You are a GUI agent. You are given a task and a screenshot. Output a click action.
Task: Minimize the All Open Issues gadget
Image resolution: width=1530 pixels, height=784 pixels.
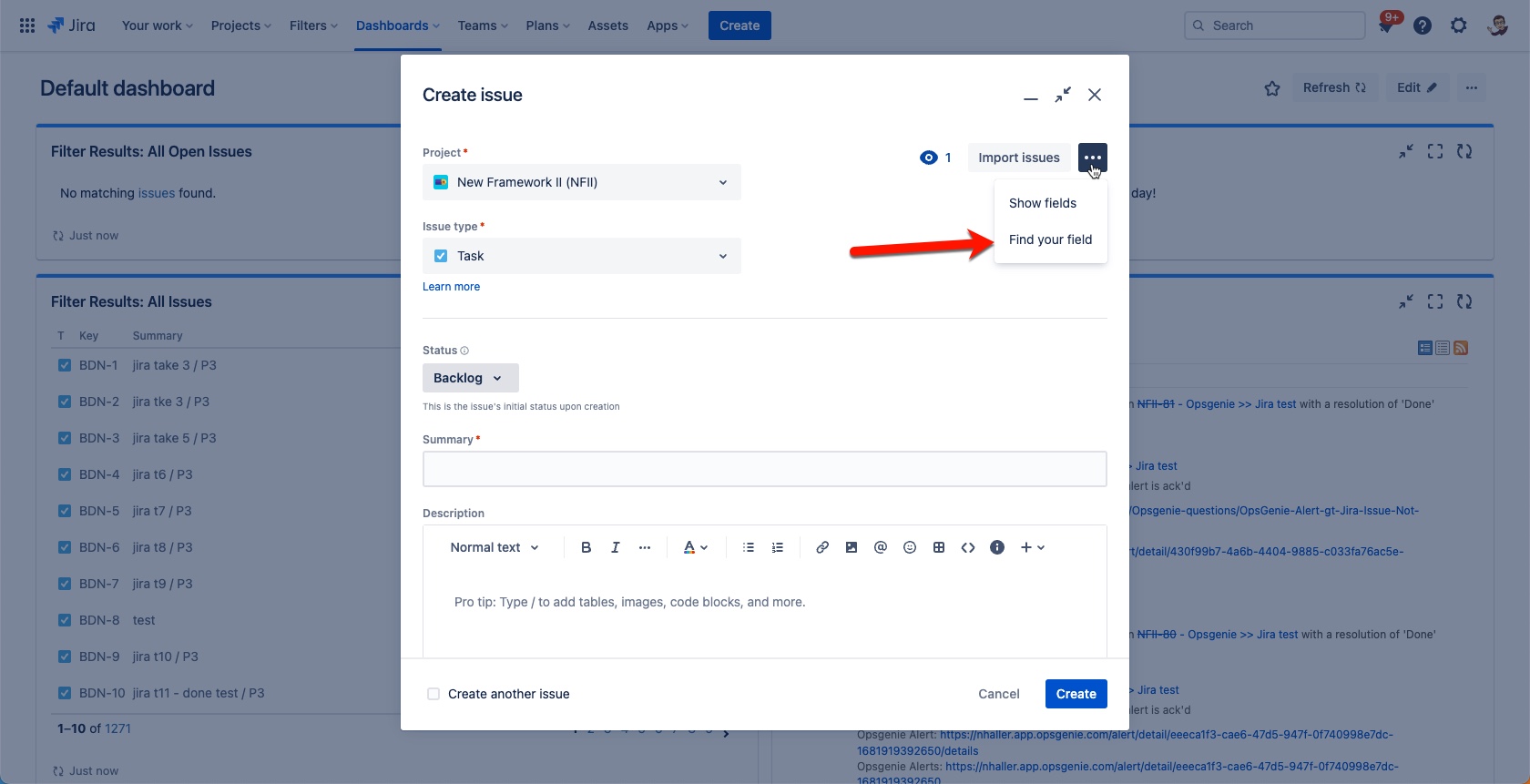[1406, 151]
